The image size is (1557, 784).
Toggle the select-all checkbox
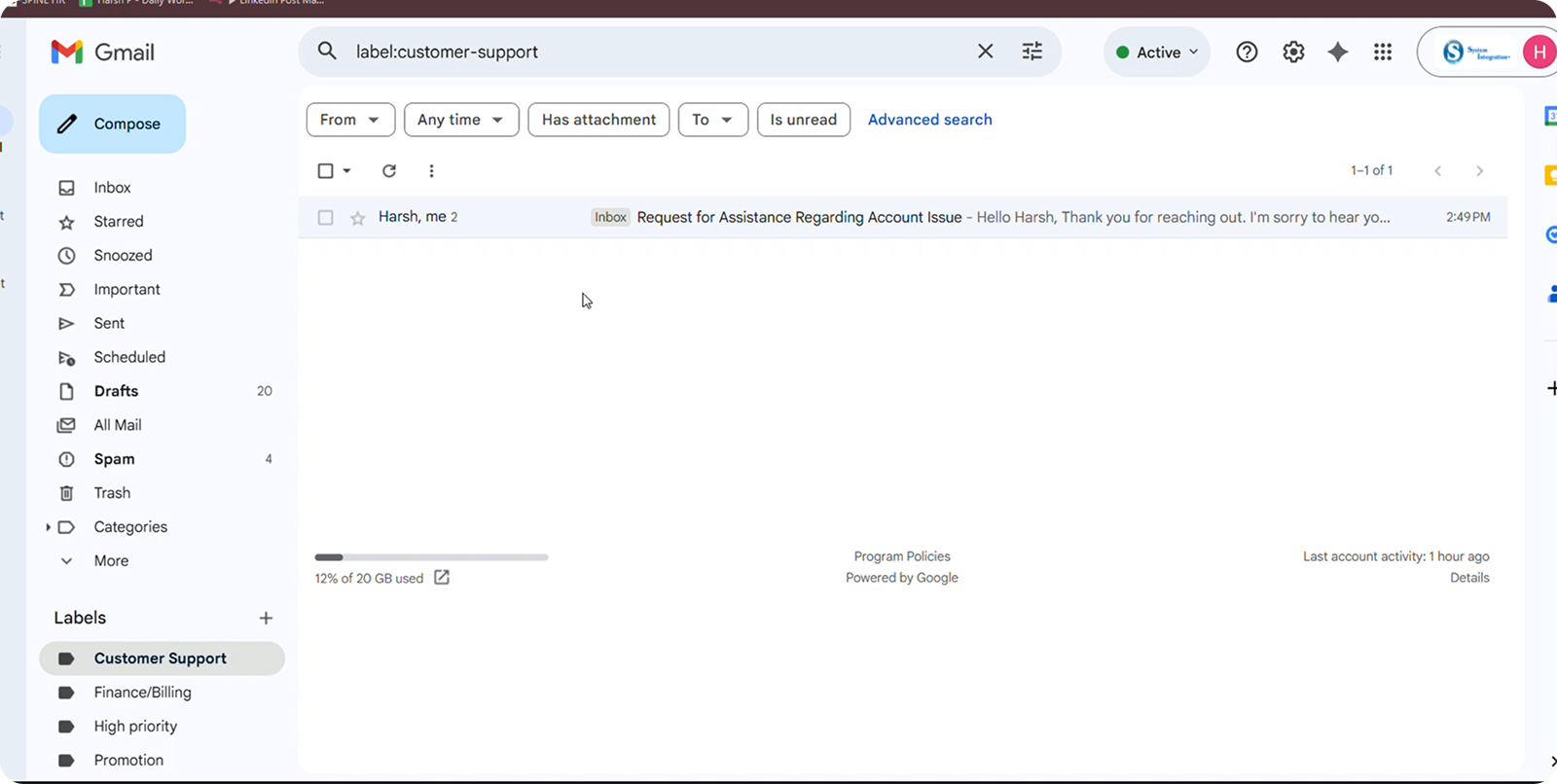pos(326,171)
